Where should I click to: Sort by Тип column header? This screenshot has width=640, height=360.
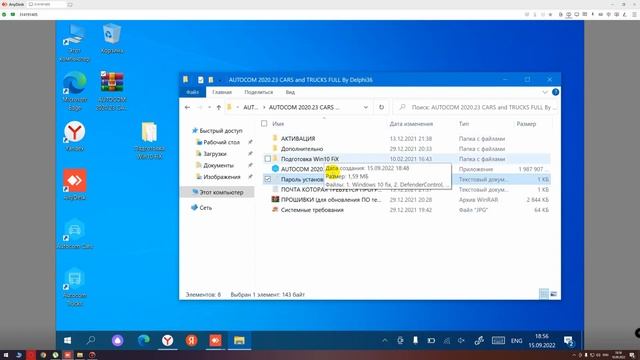pos(464,124)
